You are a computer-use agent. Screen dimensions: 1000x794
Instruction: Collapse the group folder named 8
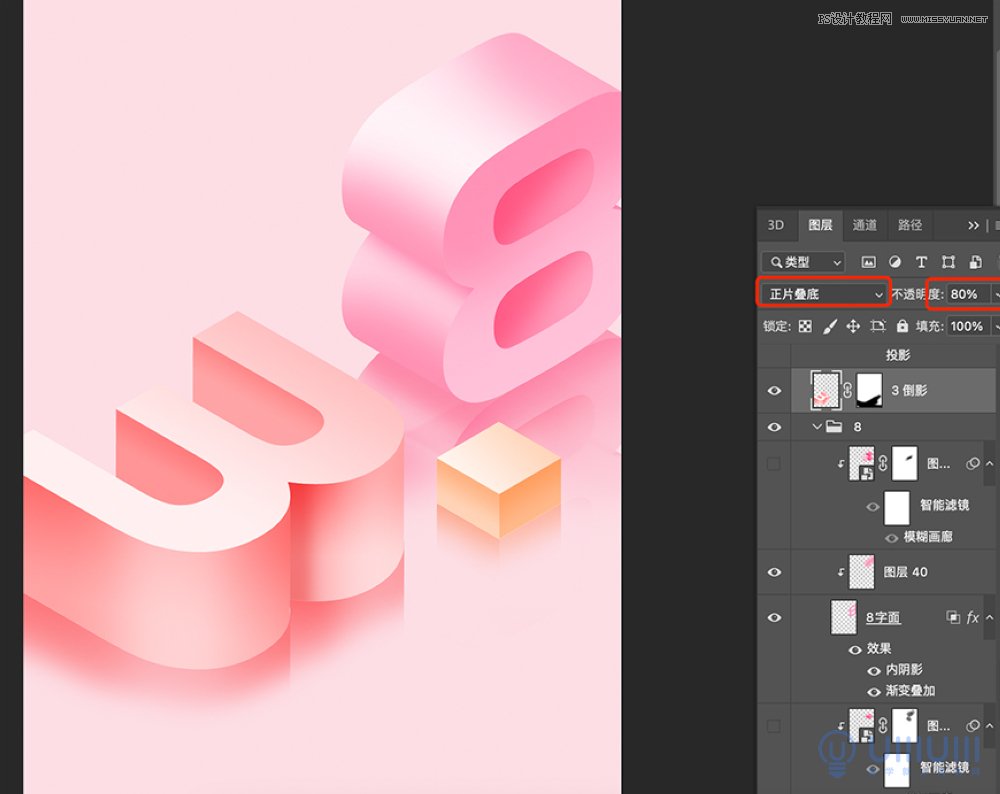click(815, 427)
